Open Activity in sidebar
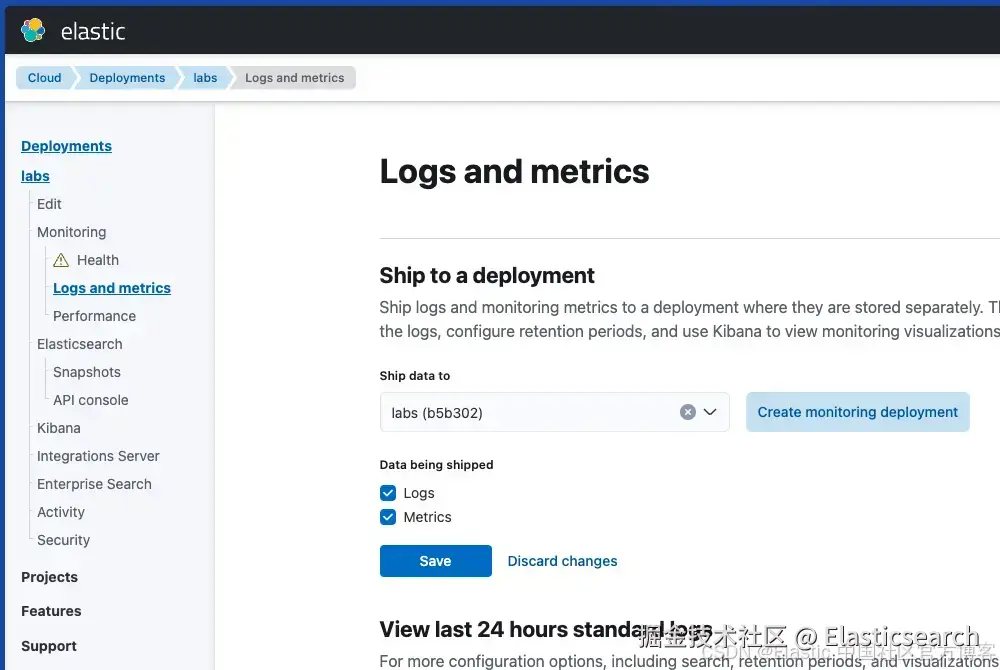The width and height of the screenshot is (1000, 670). click(61, 513)
